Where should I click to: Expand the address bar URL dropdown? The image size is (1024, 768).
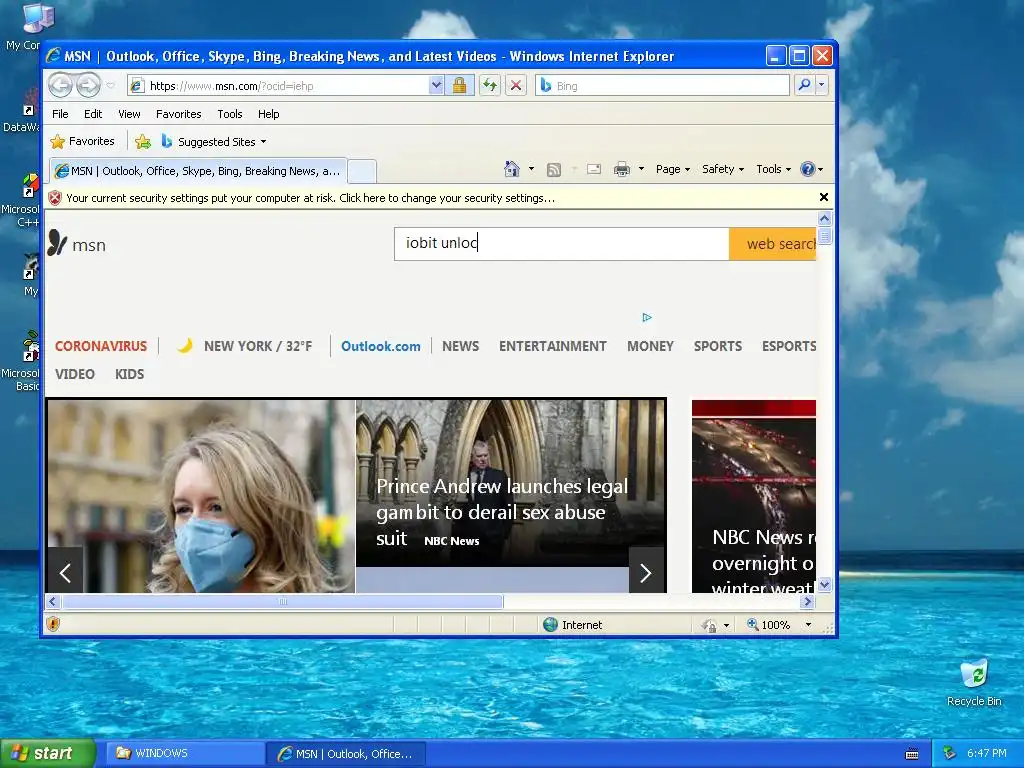pyautogui.click(x=436, y=86)
